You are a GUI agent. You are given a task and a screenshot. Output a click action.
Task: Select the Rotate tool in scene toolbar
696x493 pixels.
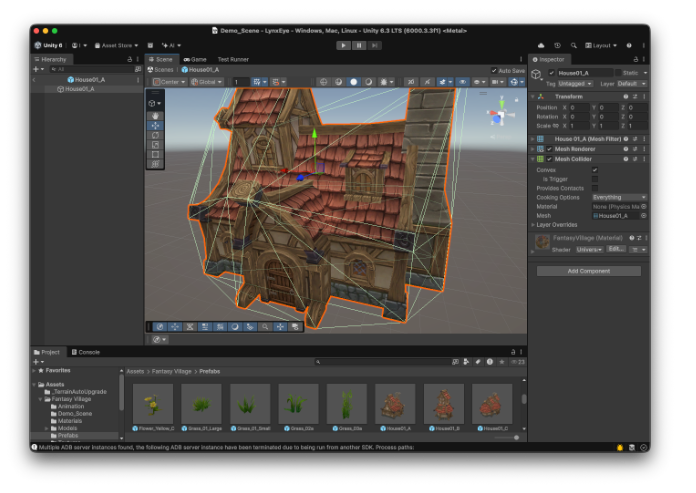[155, 135]
